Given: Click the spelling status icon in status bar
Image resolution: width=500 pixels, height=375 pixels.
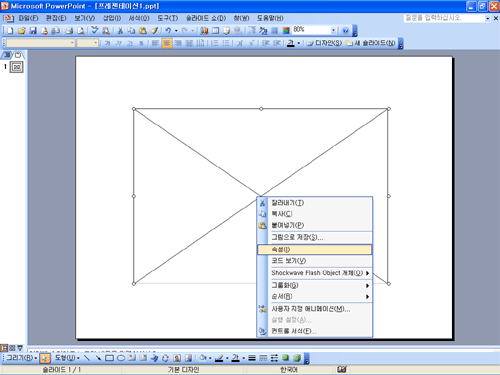Looking at the screenshot, I should pyautogui.click(x=342, y=369).
